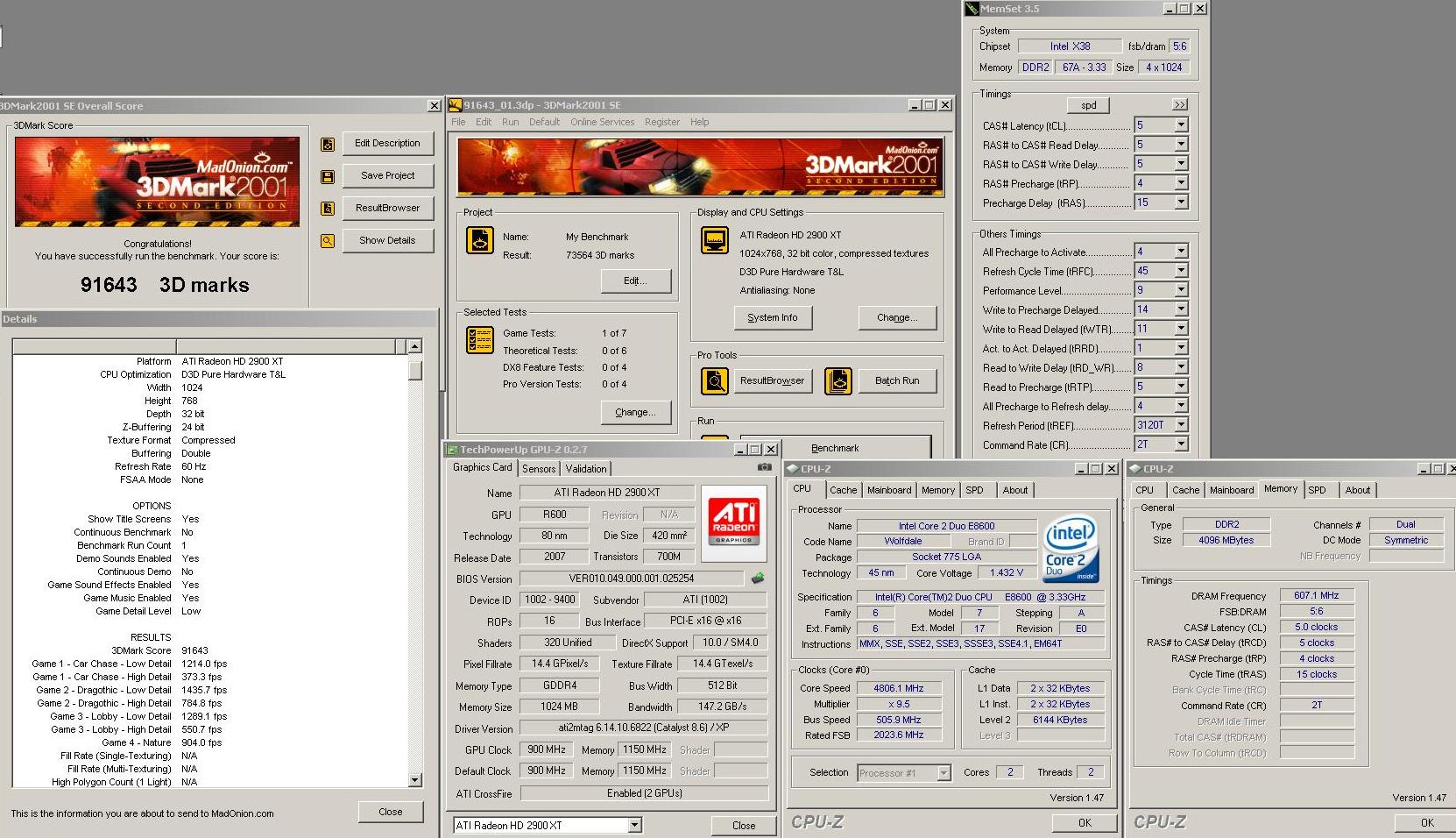The height and width of the screenshot is (838, 1456).
Task: Open Processor #1 selection dropdown in CPU-Z
Action: point(944,773)
